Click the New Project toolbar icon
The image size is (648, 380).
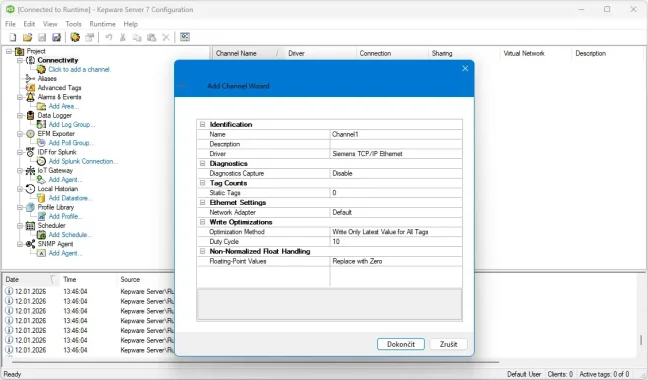13,38
